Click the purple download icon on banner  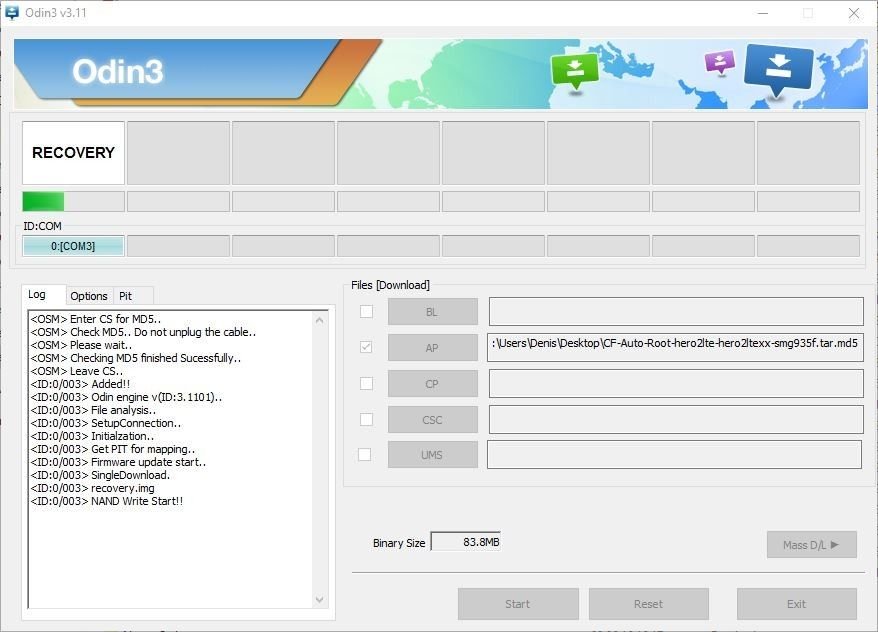coord(720,62)
